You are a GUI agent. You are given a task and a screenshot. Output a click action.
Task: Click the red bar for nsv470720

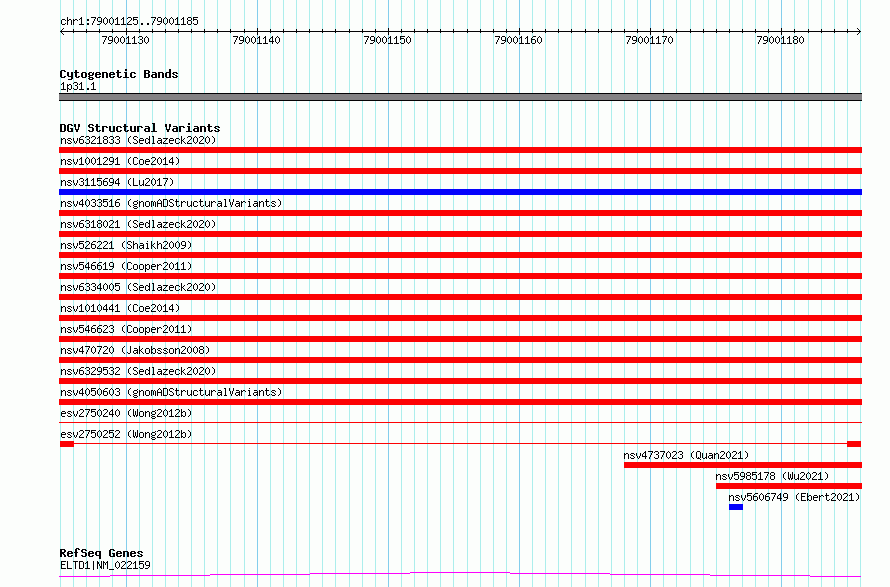(460, 360)
